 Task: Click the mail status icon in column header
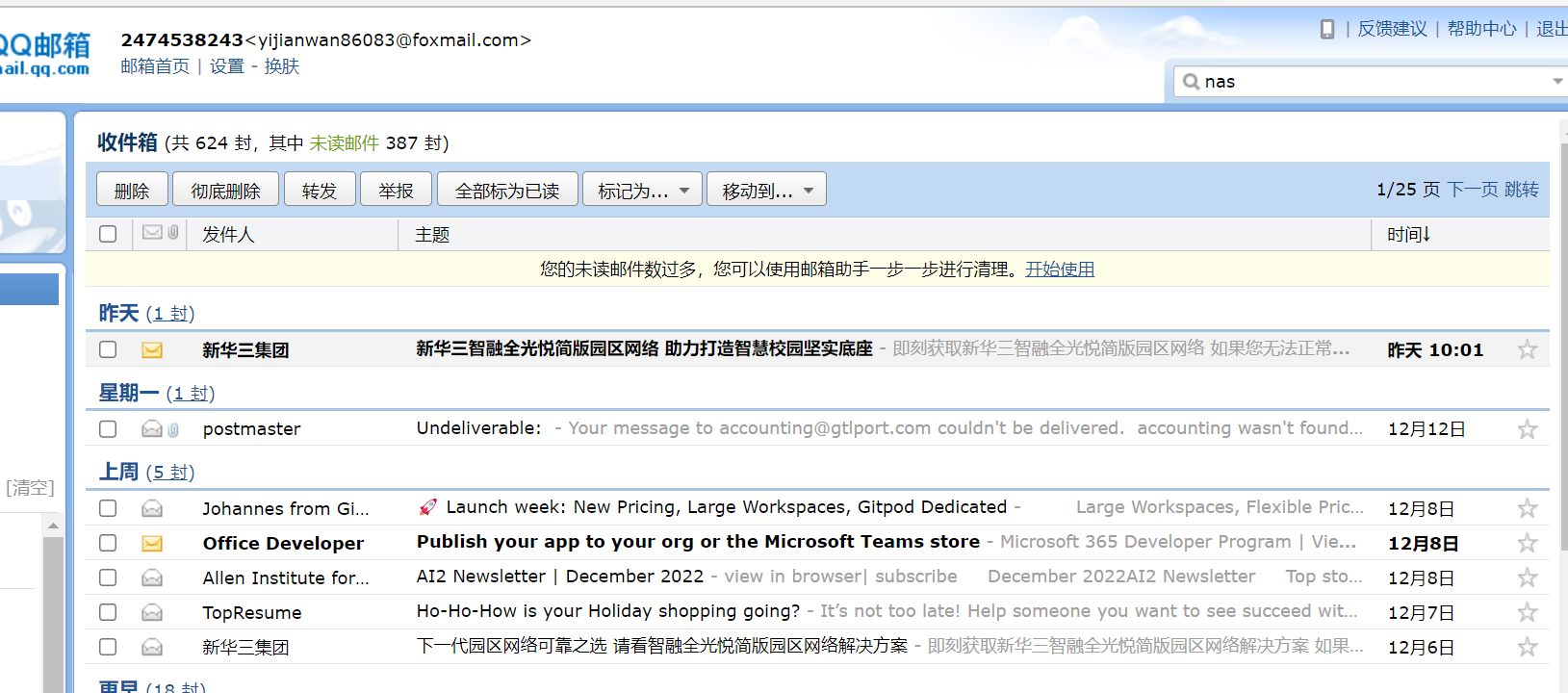click(152, 232)
